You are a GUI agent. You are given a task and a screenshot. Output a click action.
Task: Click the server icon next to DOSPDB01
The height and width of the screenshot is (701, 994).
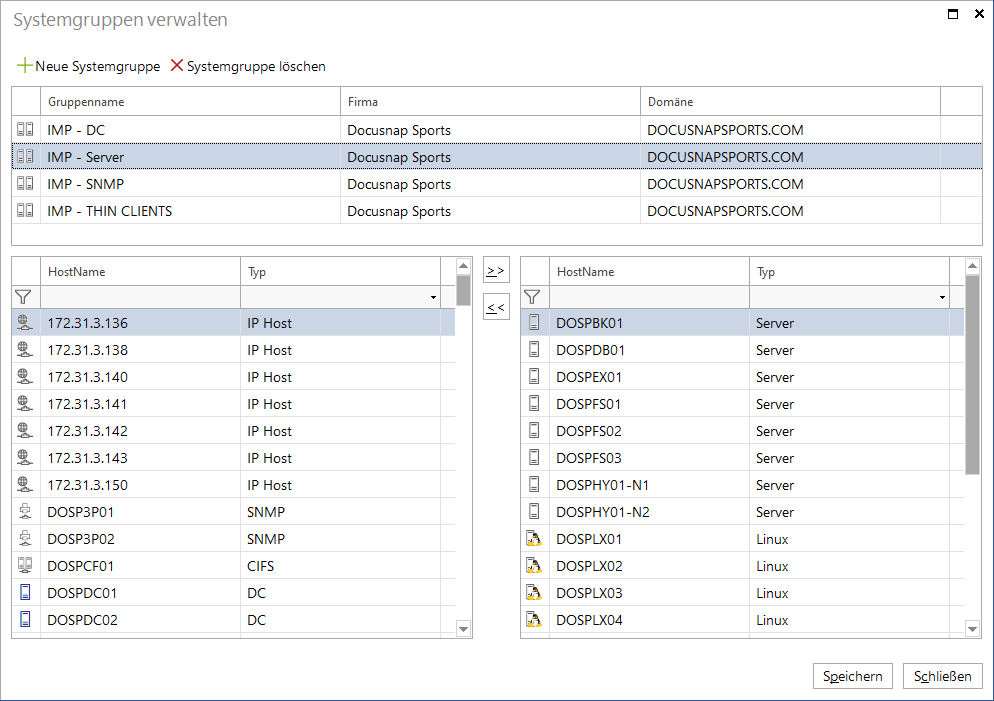tap(534, 349)
